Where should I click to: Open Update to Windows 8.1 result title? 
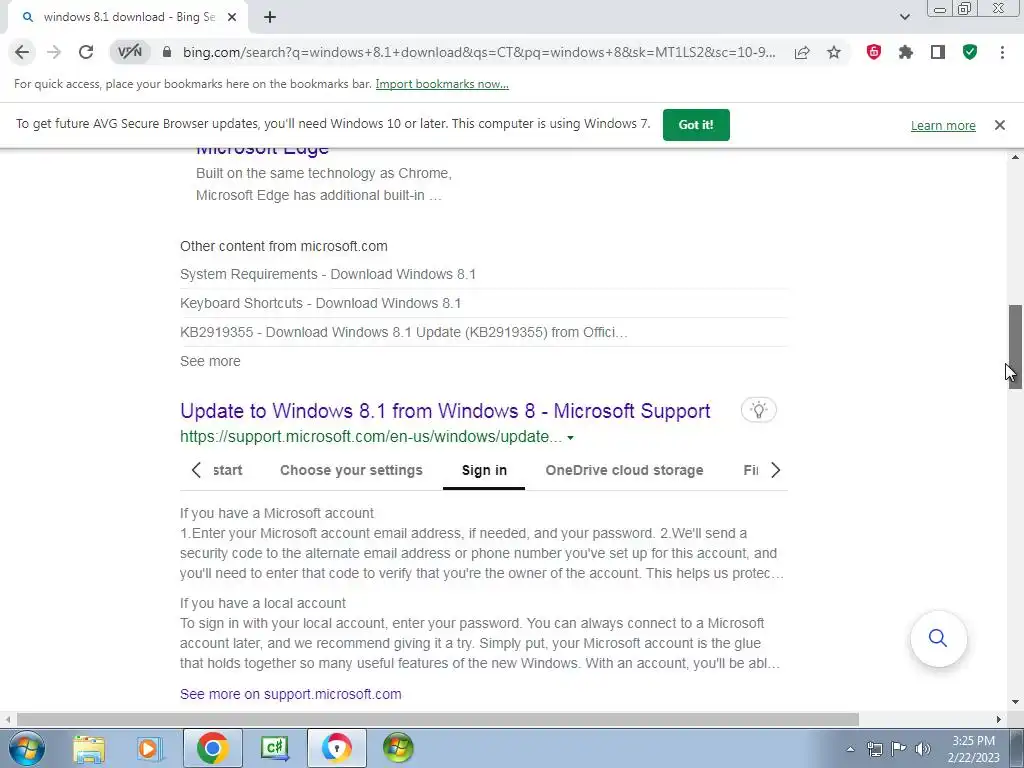[445, 411]
